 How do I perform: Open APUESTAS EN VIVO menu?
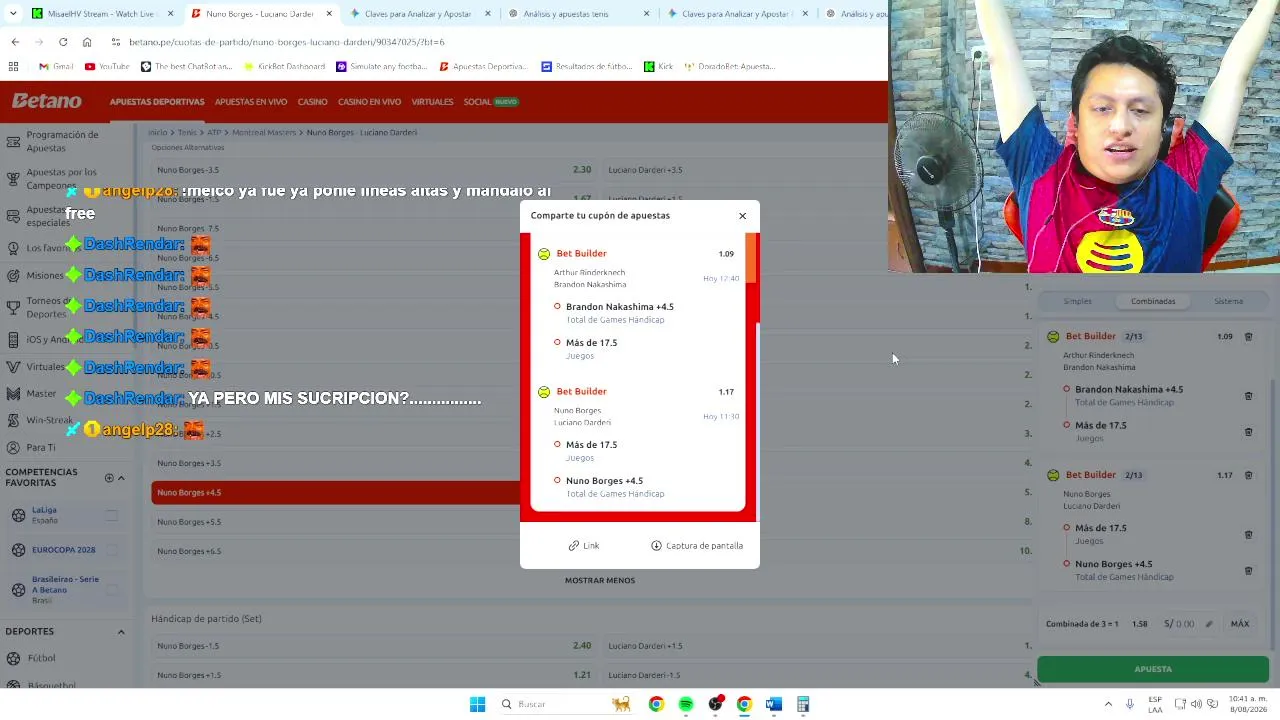[x=251, y=102]
